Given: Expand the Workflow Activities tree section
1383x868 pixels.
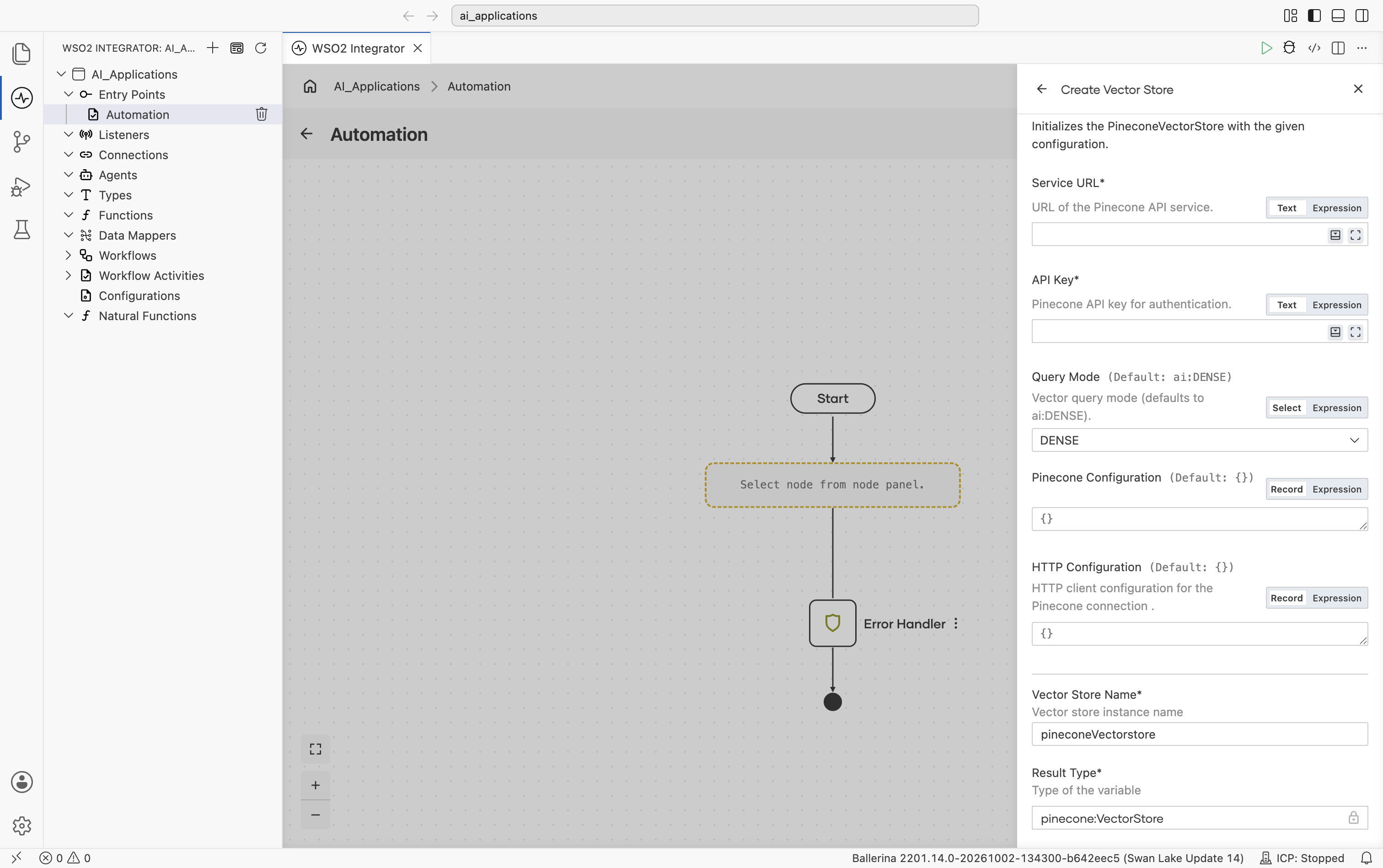Looking at the screenshot, I should 68,275.
